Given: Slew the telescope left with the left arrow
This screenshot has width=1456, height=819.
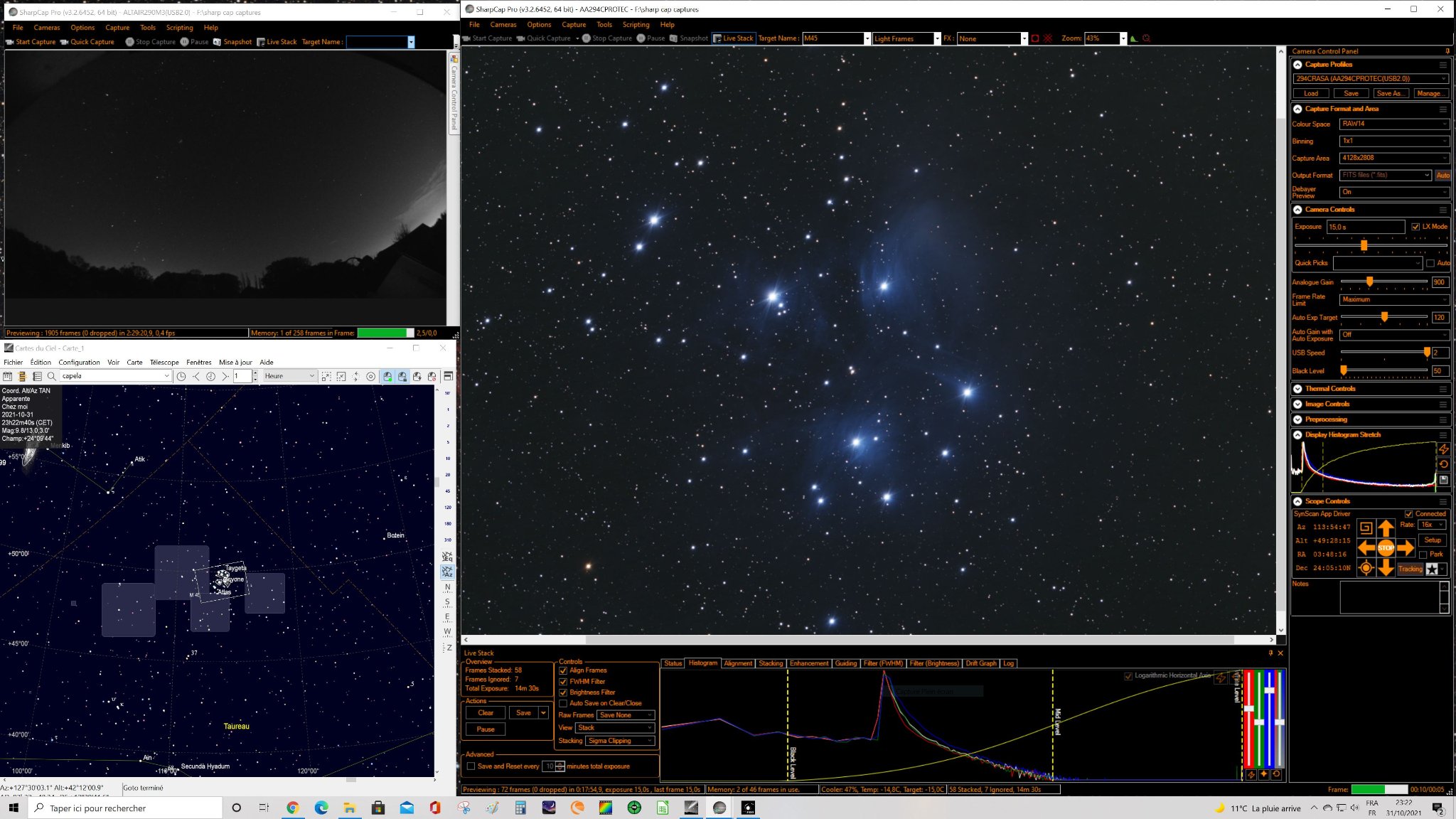Looking at the screenshot, I should pyautogui.click(x=1366, y=547).
